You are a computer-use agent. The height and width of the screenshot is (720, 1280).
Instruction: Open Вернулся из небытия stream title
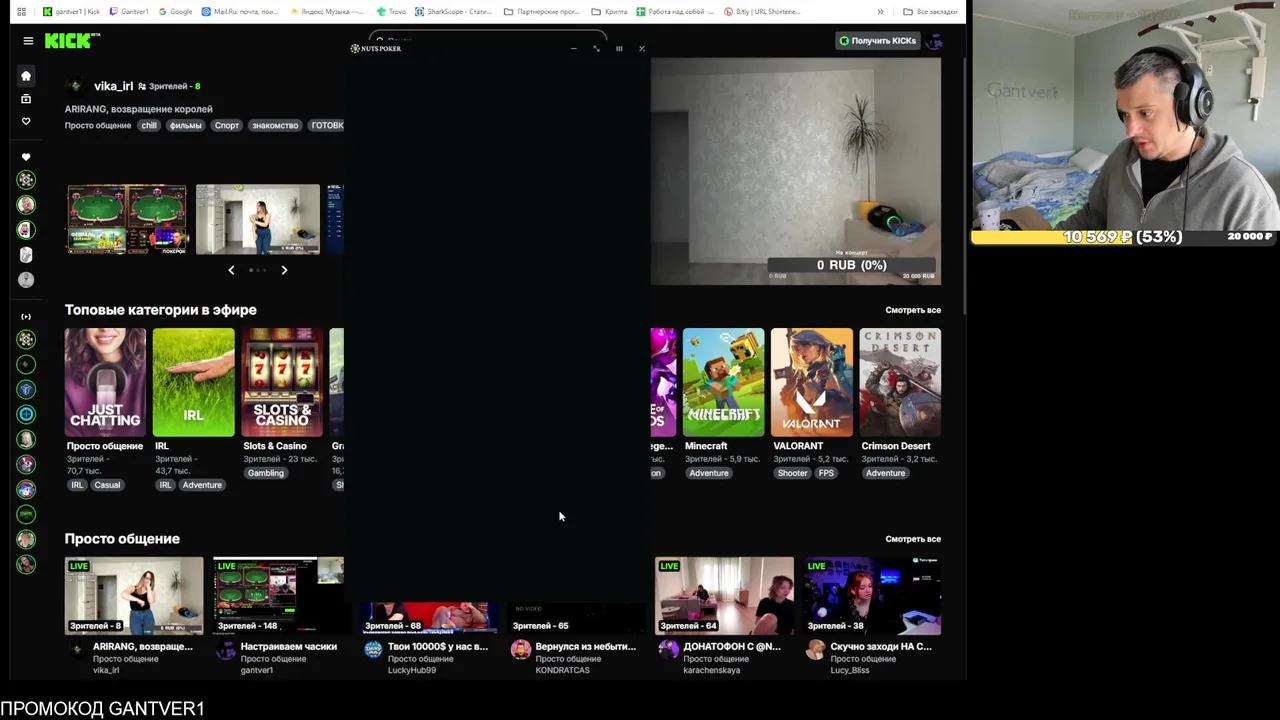[x=586, y=647]
